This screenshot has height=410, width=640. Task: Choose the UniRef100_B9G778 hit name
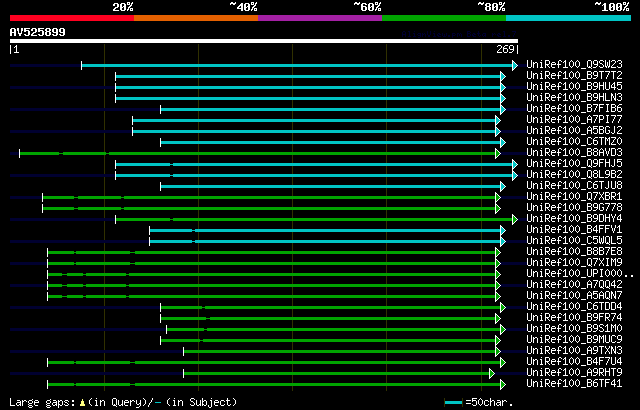(x=574, y=208)
